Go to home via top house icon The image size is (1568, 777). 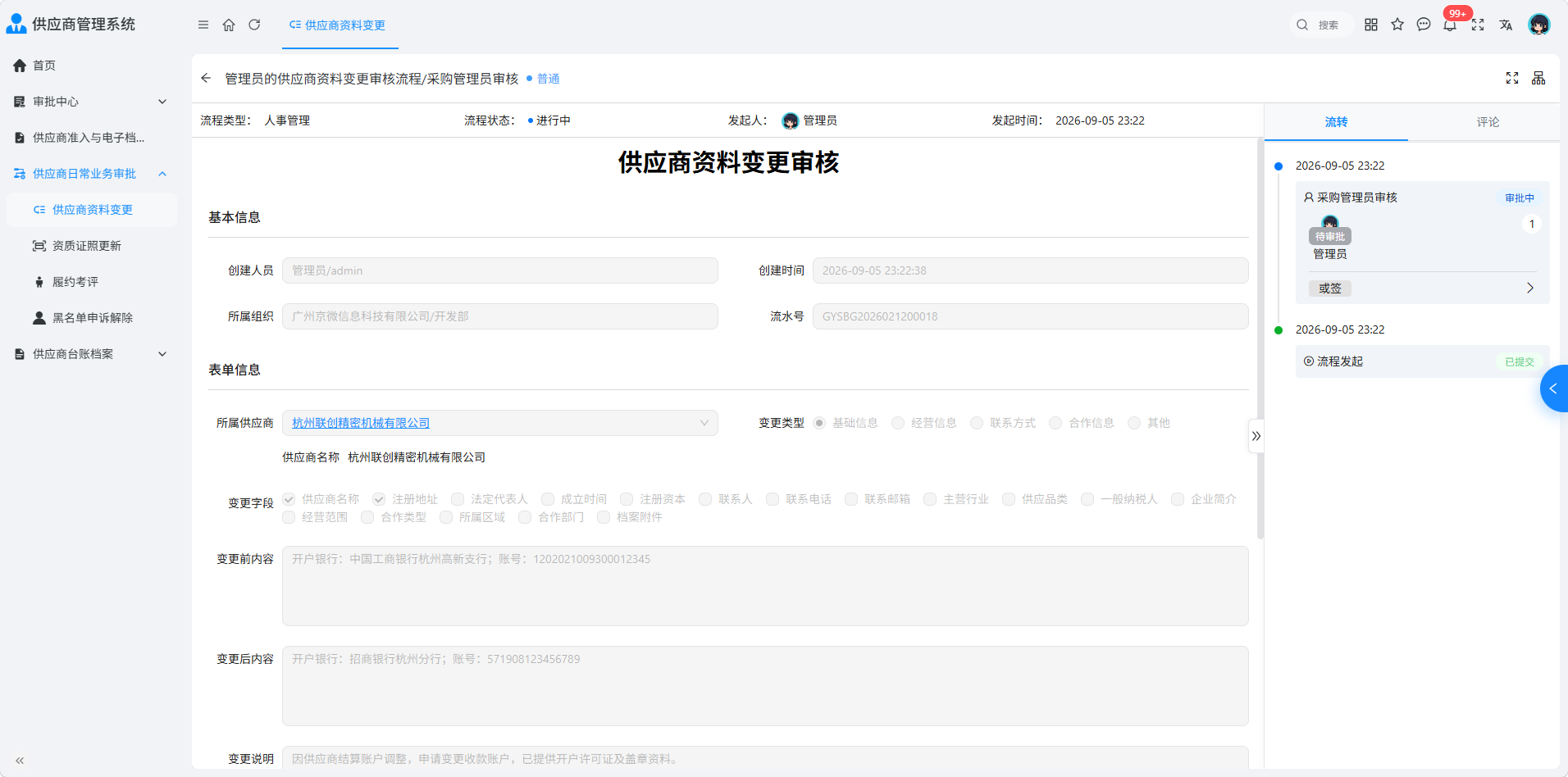(229, 25)
